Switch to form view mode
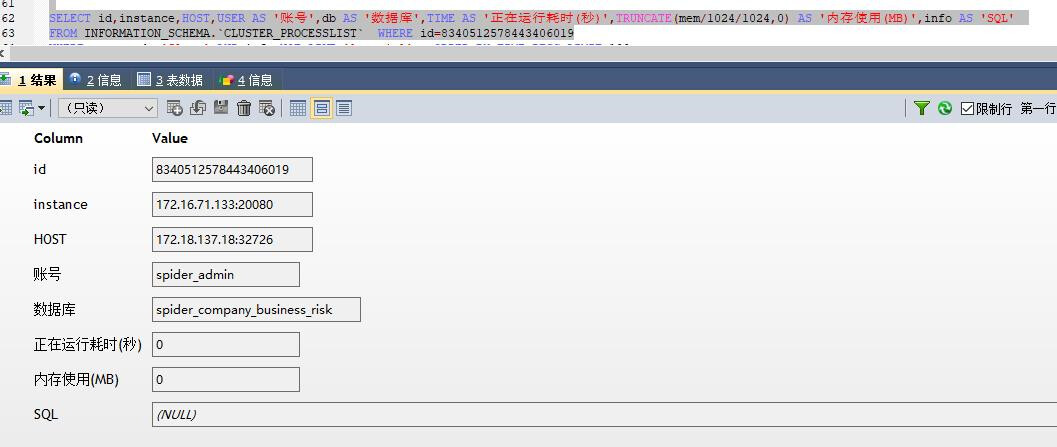Viewport: 1057px width, 447px height. tap(321, 108)
